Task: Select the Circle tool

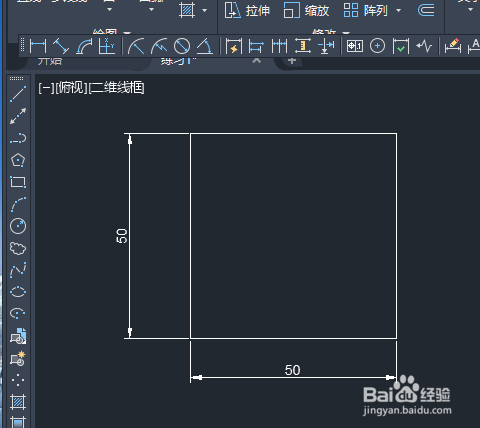Action: 18,226
